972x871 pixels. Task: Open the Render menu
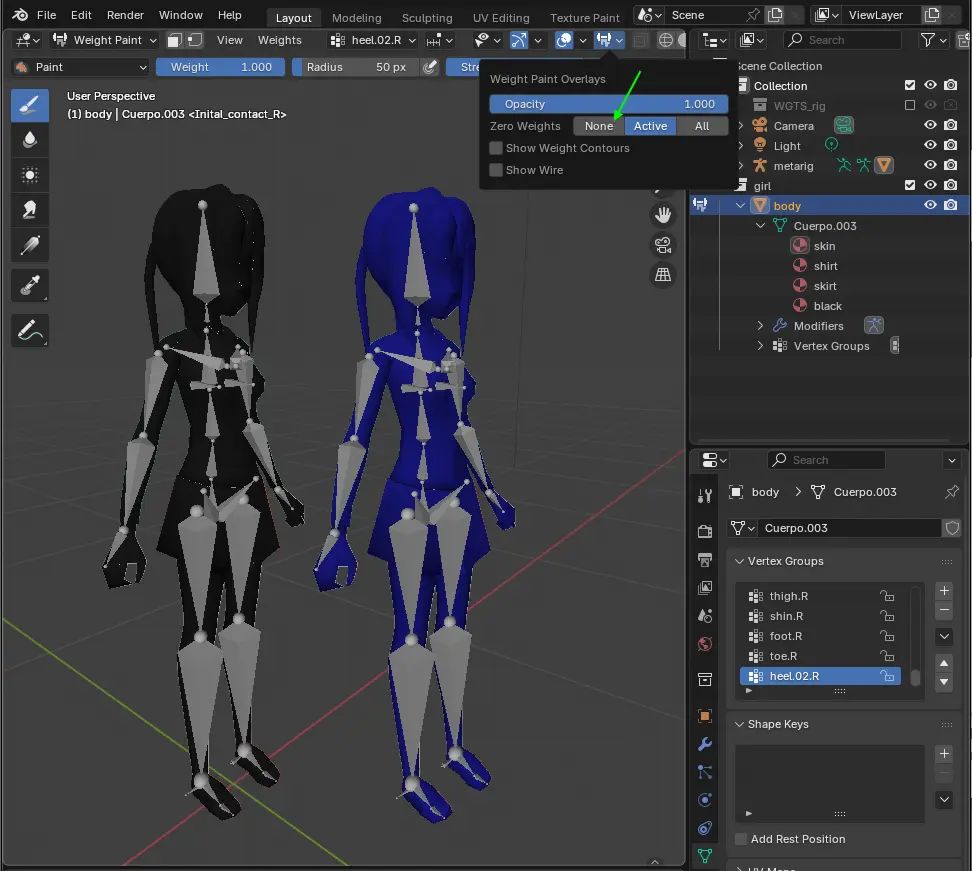(125, 15)
